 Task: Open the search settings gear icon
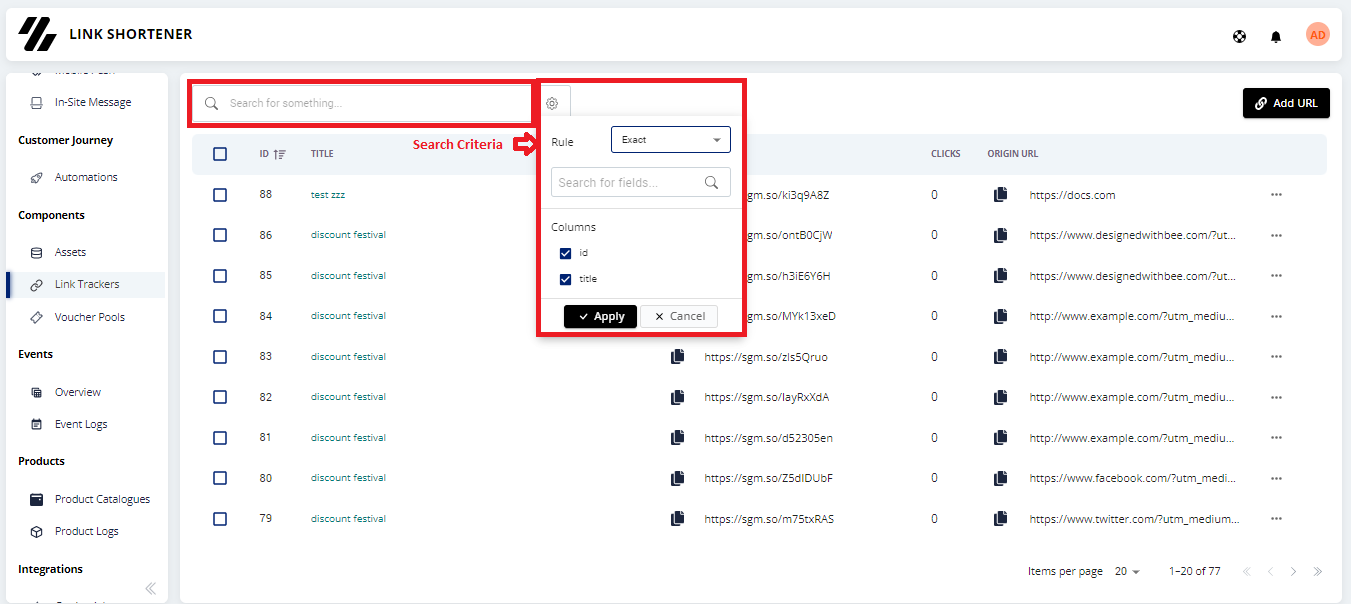pyautogui.click(x=552, y=103)
